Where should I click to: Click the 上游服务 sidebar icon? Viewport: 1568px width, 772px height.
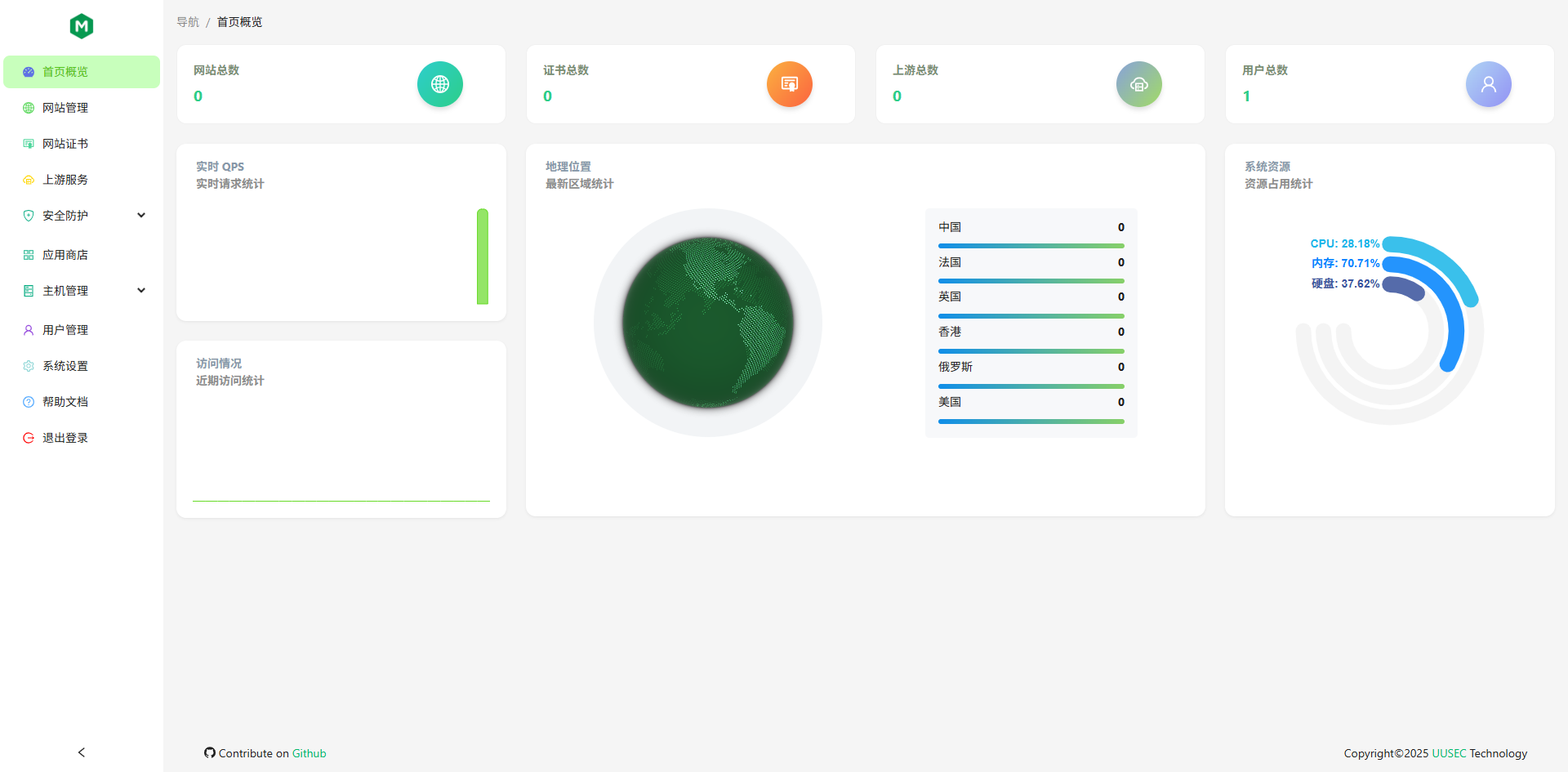[29, 179]
